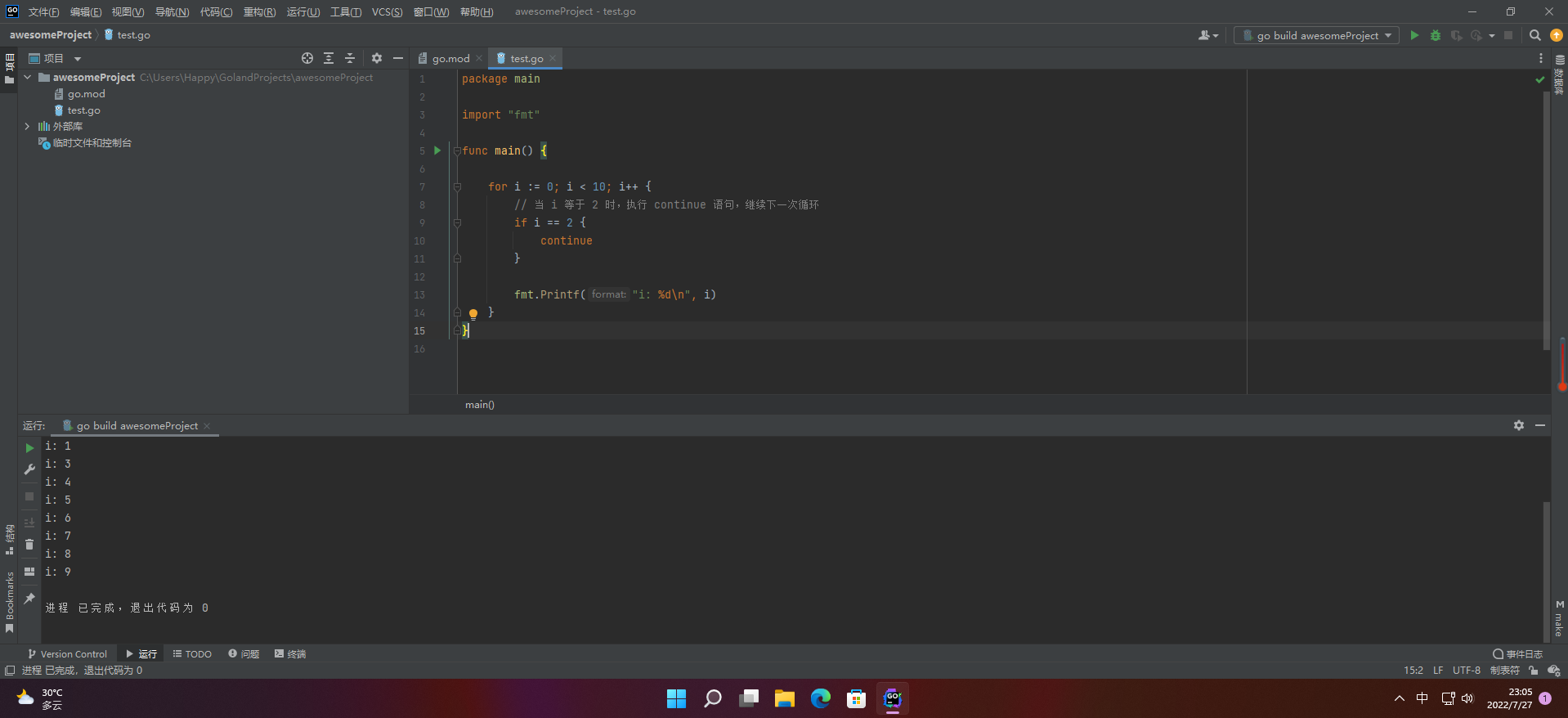Open the make tool window on the right
The height and width of the screenshot is (718, 1568).
[x=1560, y=618]
